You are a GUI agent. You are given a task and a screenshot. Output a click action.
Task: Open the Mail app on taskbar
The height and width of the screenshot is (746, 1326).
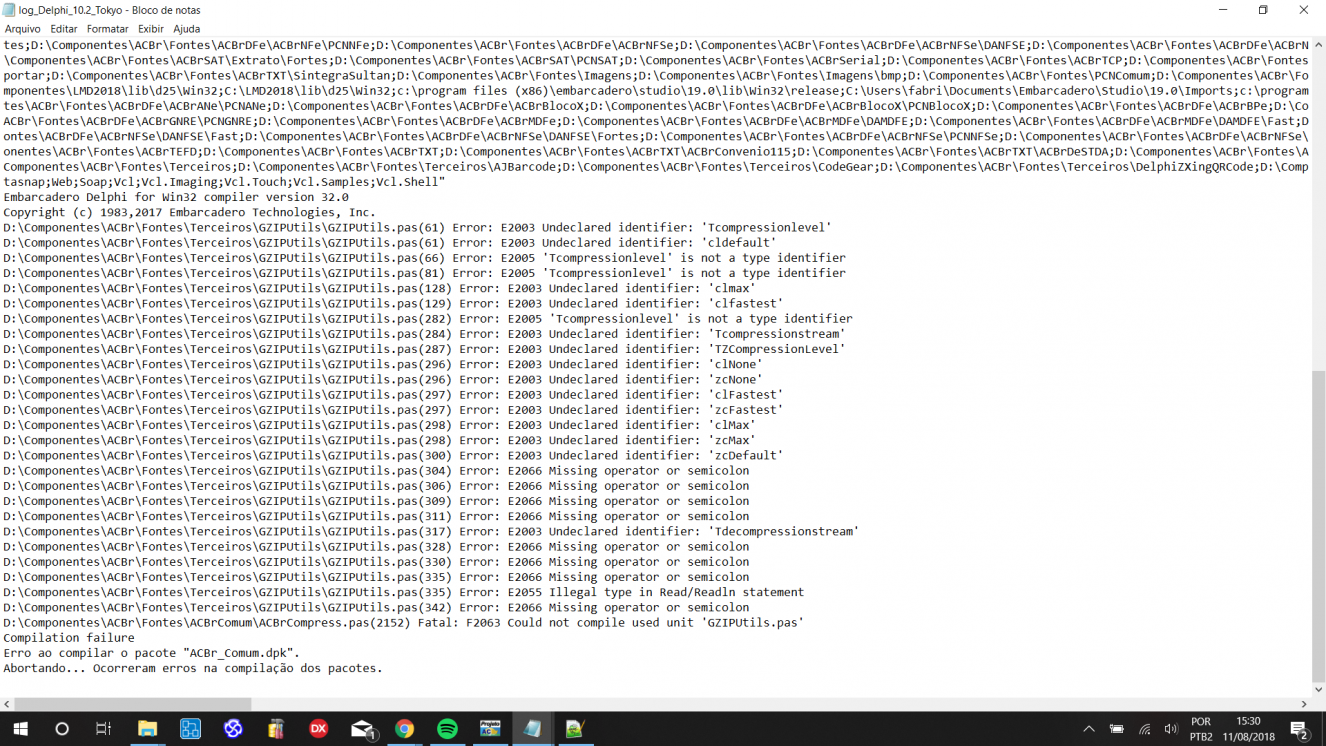(x=362, y=729)
